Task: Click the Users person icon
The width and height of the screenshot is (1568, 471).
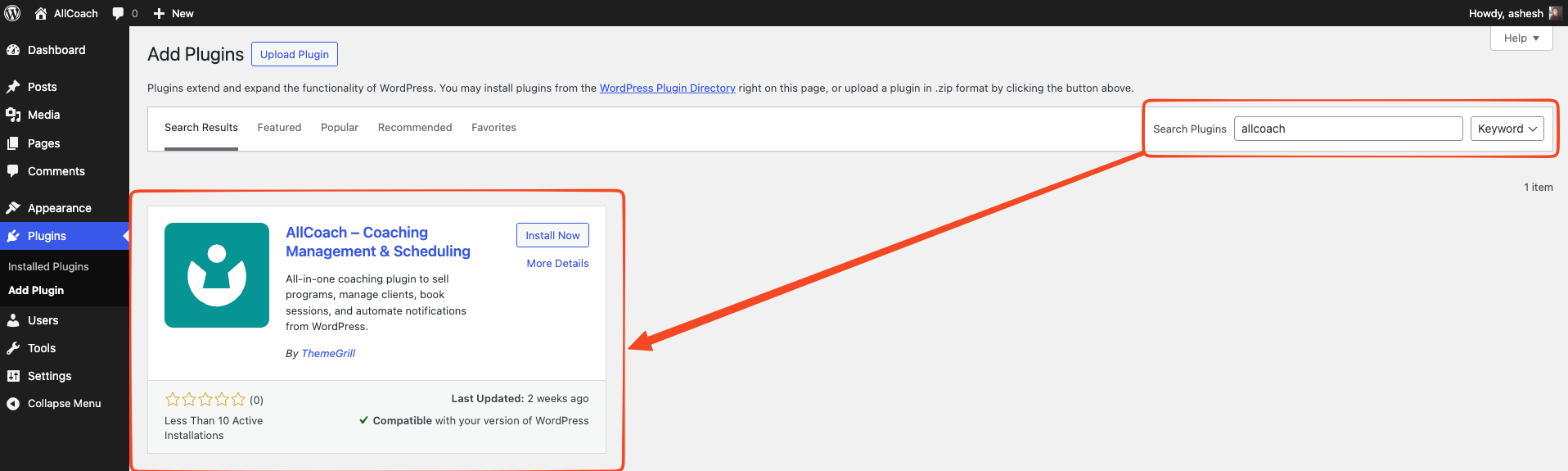Action: [x=13, y=320]
